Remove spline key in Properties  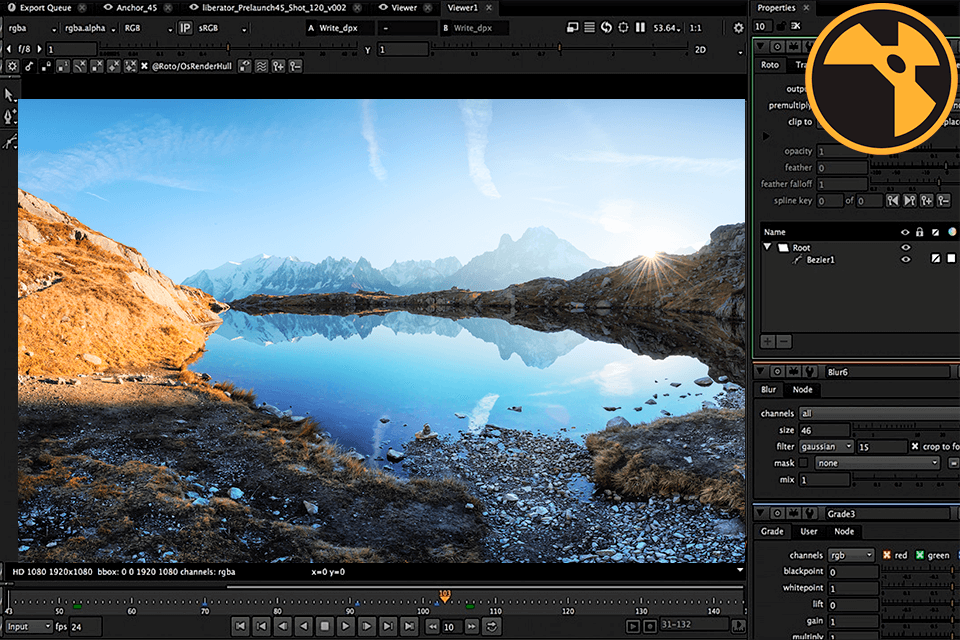pyautogui.click(x=943, y=200)
